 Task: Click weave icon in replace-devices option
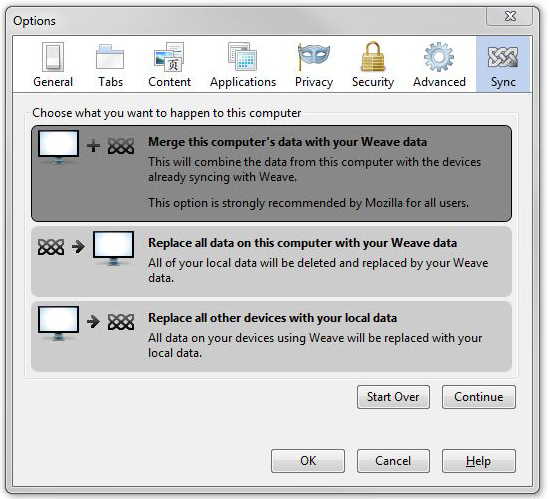click(121, 322)
